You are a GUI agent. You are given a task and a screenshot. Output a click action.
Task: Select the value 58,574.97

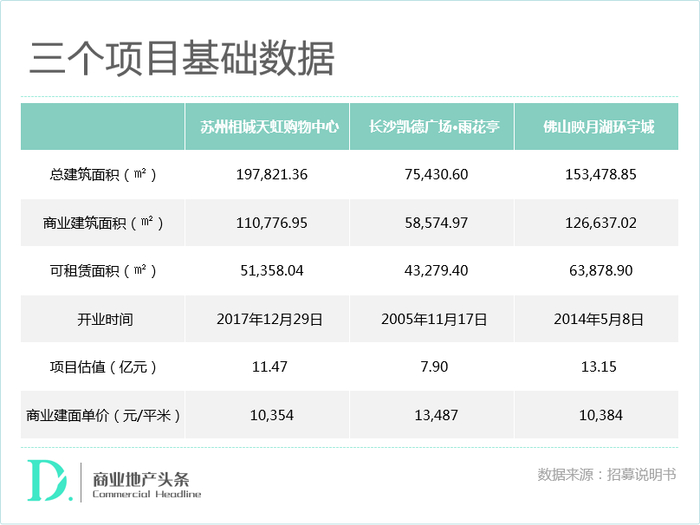tap(436, 223)
